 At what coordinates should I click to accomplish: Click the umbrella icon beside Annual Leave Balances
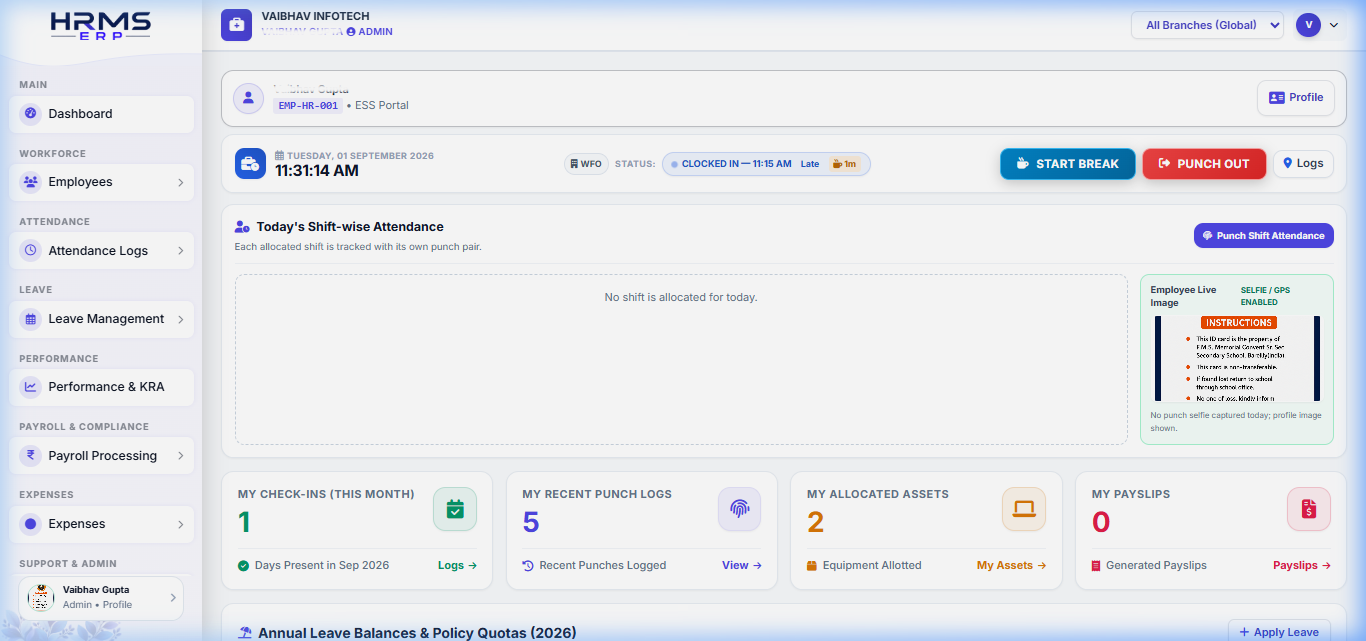245,633
